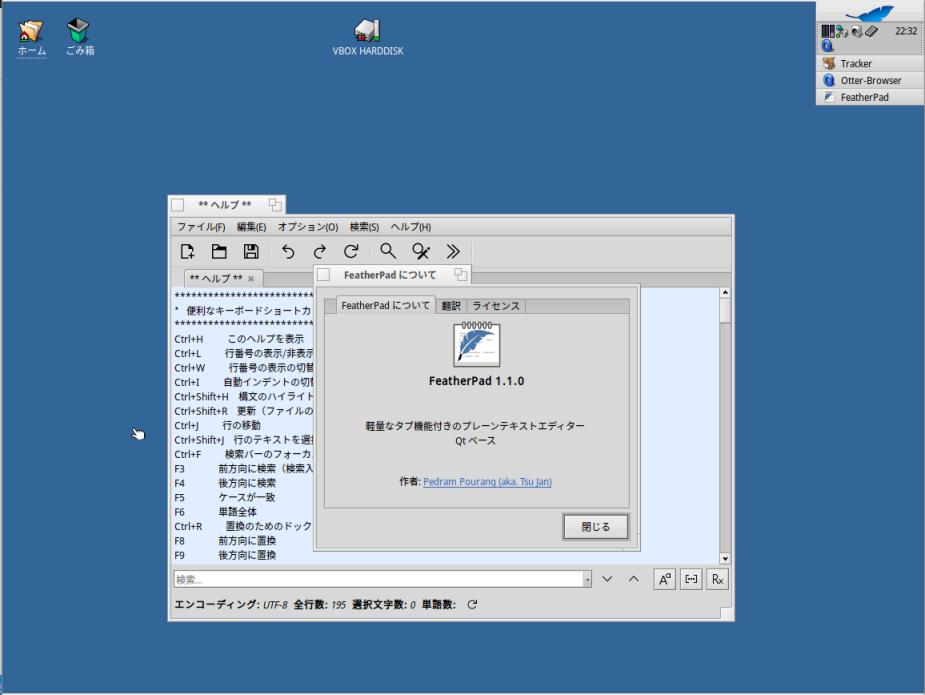Open the search bar via the magnifier icon
The width and height of the screenshot is (925, 695).
[x=388, y=251]
